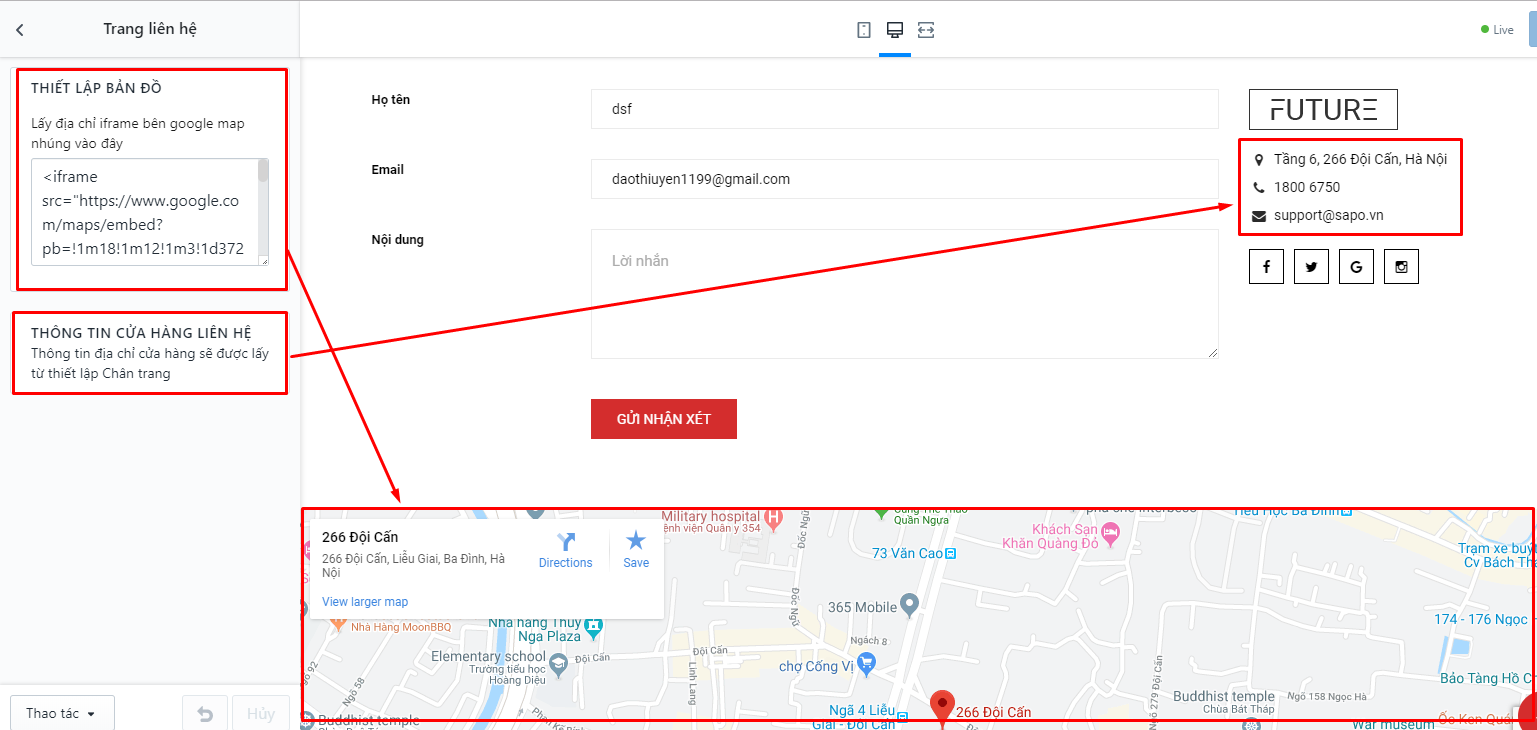1537x730 pixels.
Task: Click the GỬI NHẬN XÉT button
Action: coord(664,419)
